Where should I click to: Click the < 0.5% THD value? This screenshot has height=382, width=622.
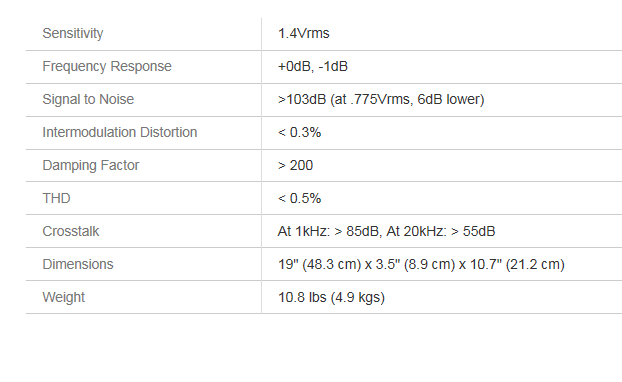tap(299, 198)
